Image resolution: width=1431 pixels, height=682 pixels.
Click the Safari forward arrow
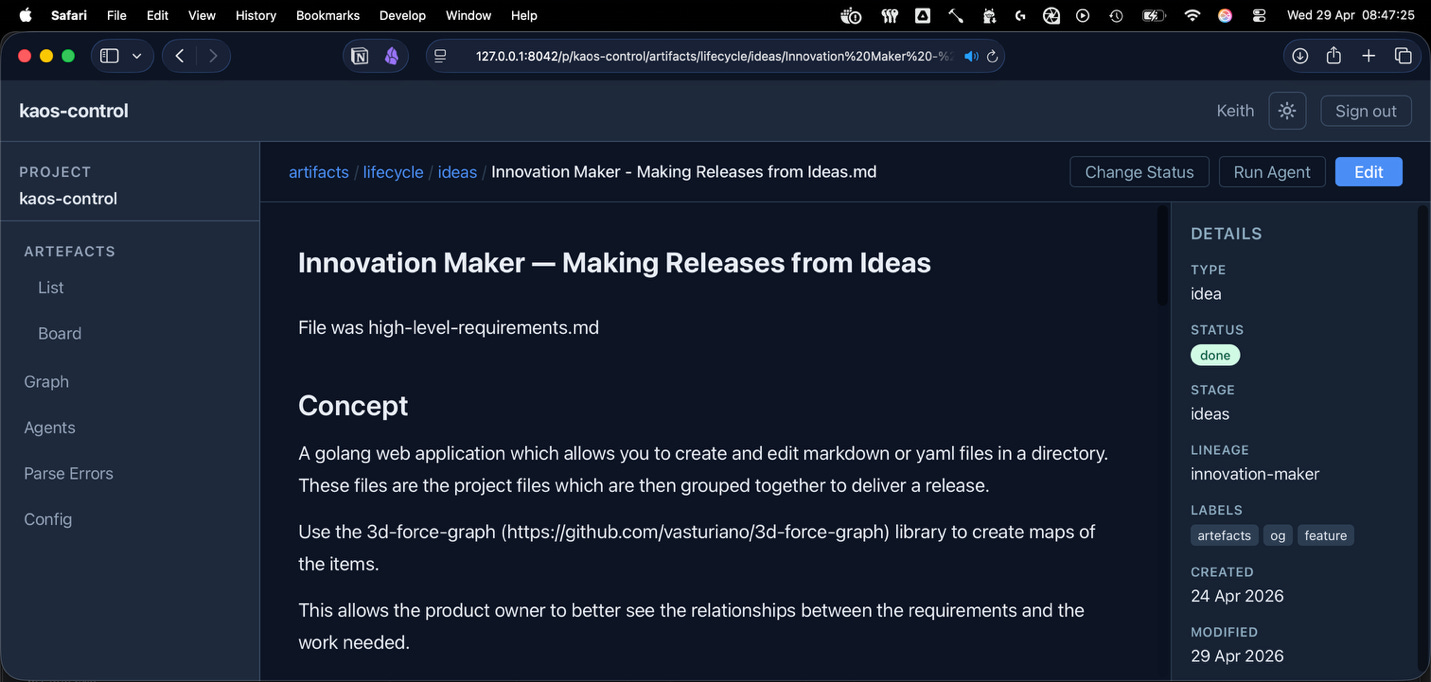pos(213,56)
